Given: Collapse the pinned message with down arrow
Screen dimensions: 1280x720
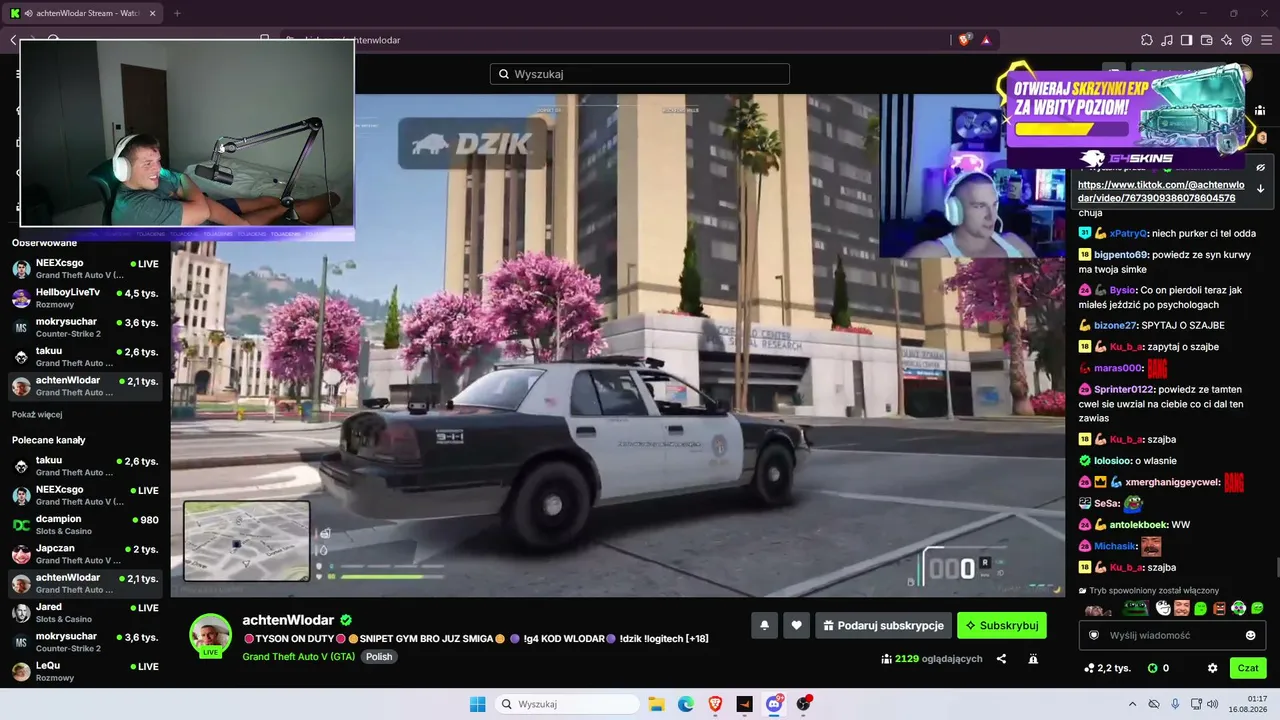Looking at the screenshot, I should [x=1261, y=189].
